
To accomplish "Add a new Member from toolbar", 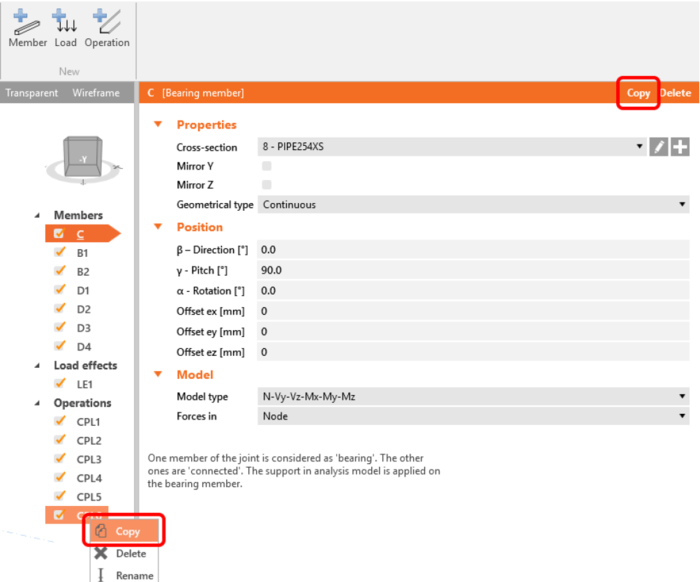I will pyautogui.click(x=28, y=29).
